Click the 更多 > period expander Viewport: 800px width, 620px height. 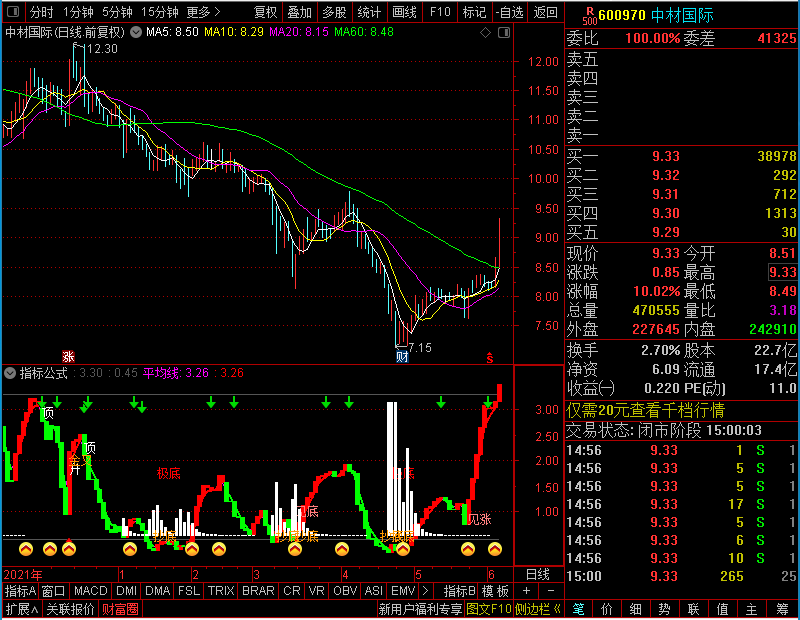[x=203, y=12]
